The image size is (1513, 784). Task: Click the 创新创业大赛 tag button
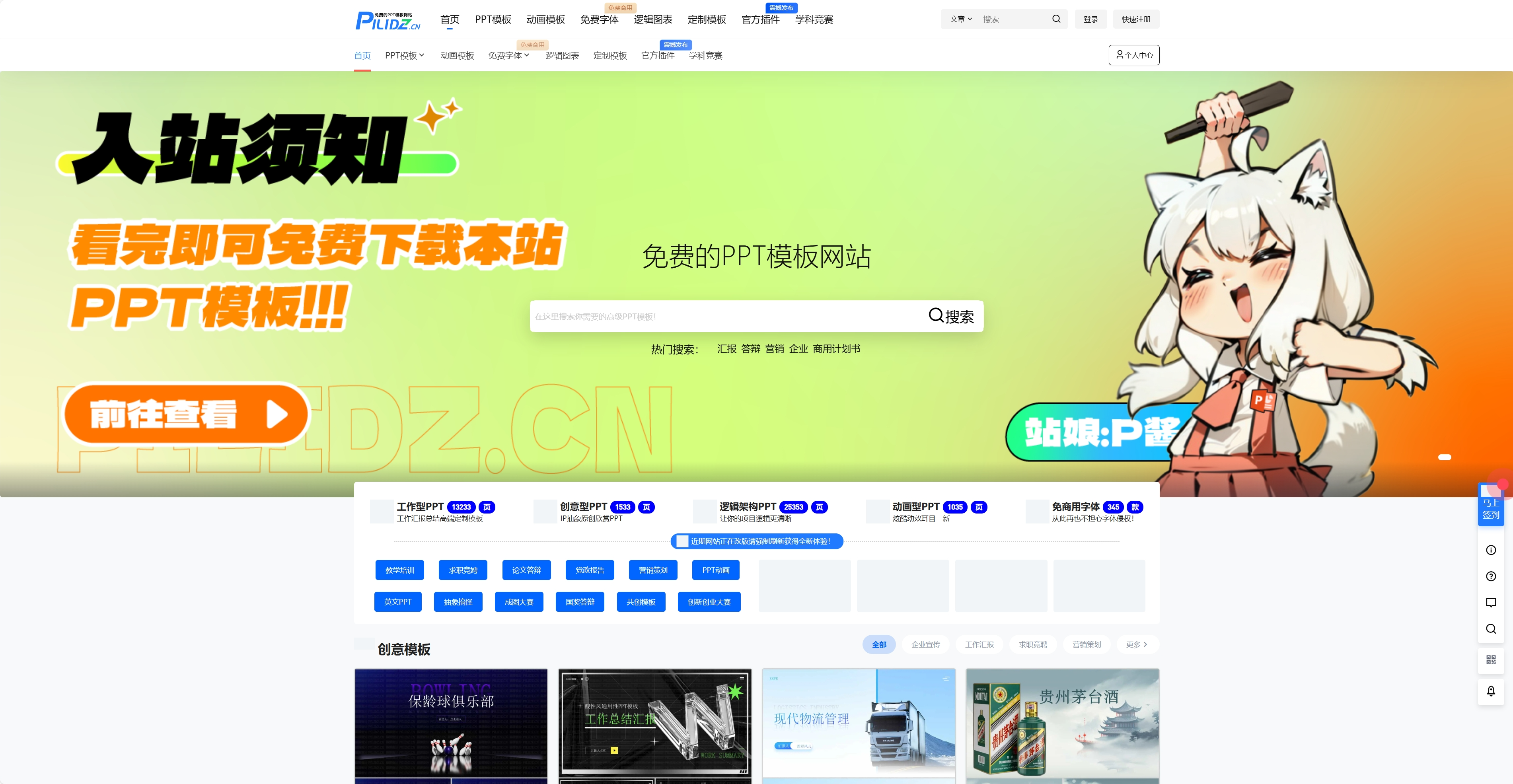pyautogui.click(x=709, y=601)
